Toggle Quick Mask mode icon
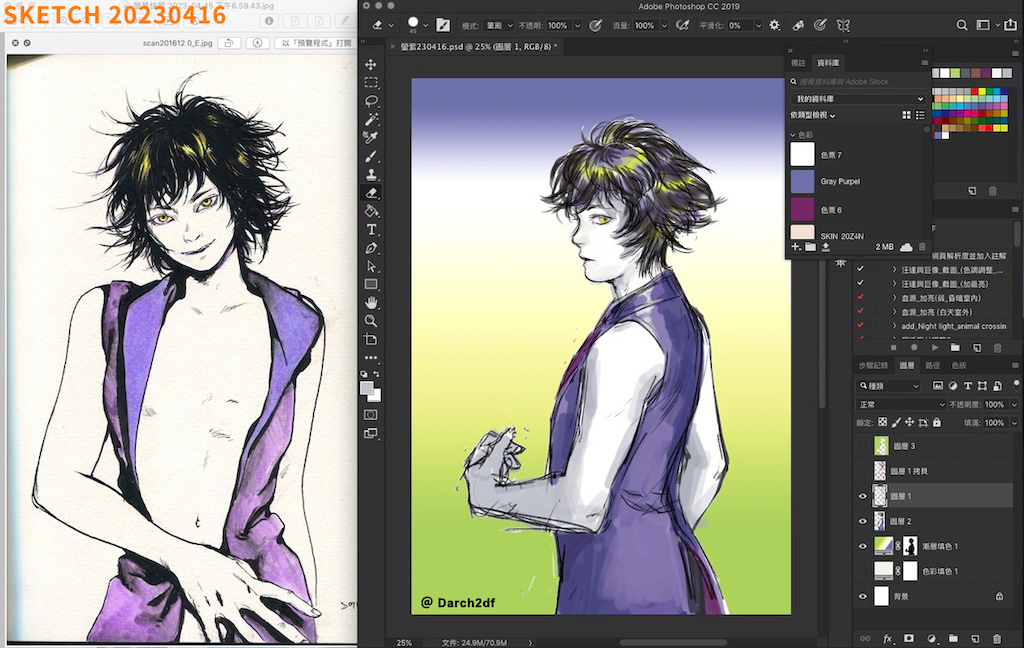 click(x=371, y=415)
